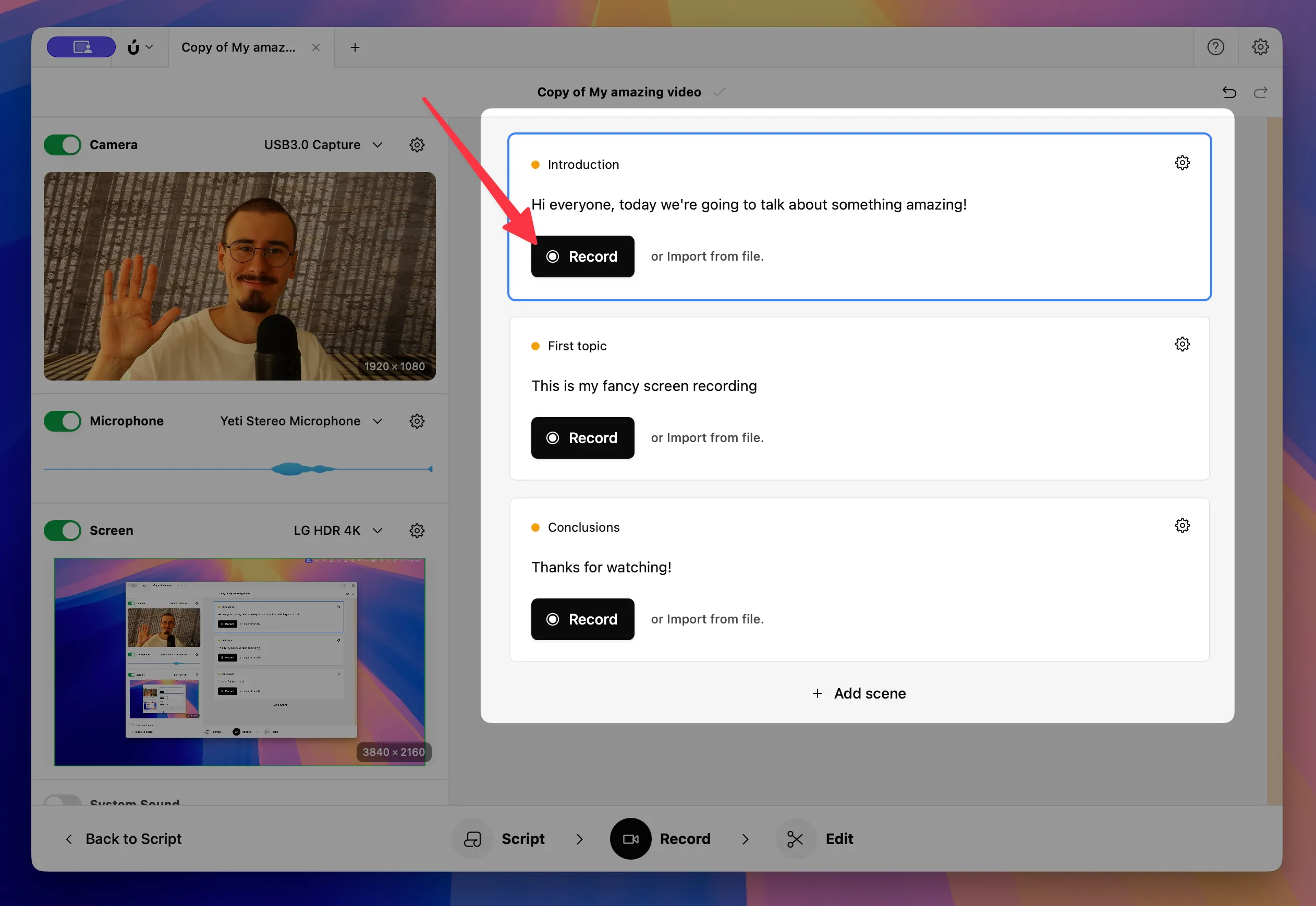Click script text 'This is my fancy screen recording'

[x=644, y=386]
